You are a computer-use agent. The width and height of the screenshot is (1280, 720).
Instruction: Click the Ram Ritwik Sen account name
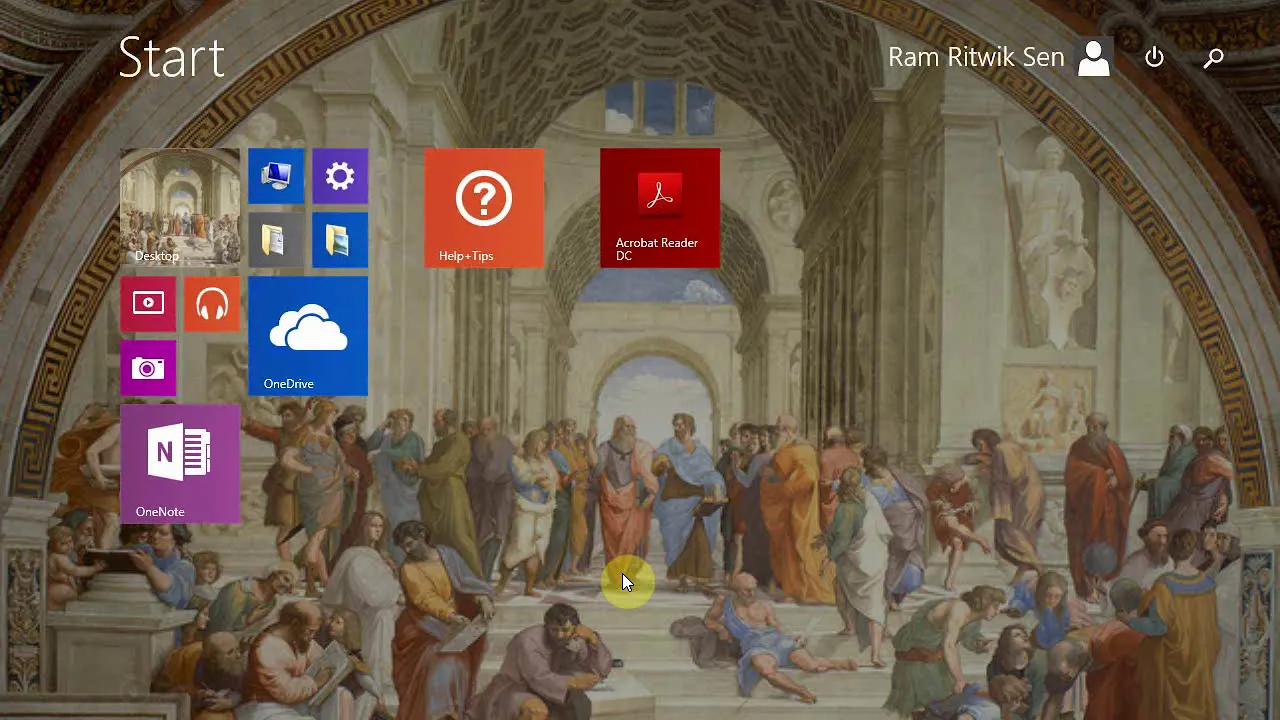click(x=976, y=57)
